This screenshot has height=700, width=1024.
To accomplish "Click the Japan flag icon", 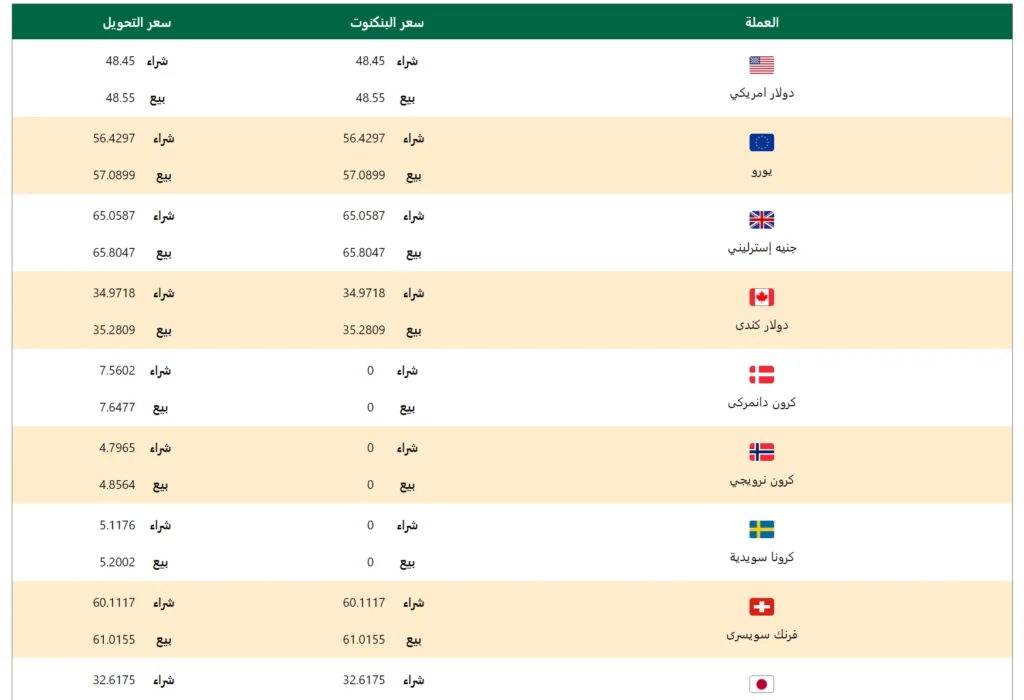I will pyautogui.click(x=761, y=684).
